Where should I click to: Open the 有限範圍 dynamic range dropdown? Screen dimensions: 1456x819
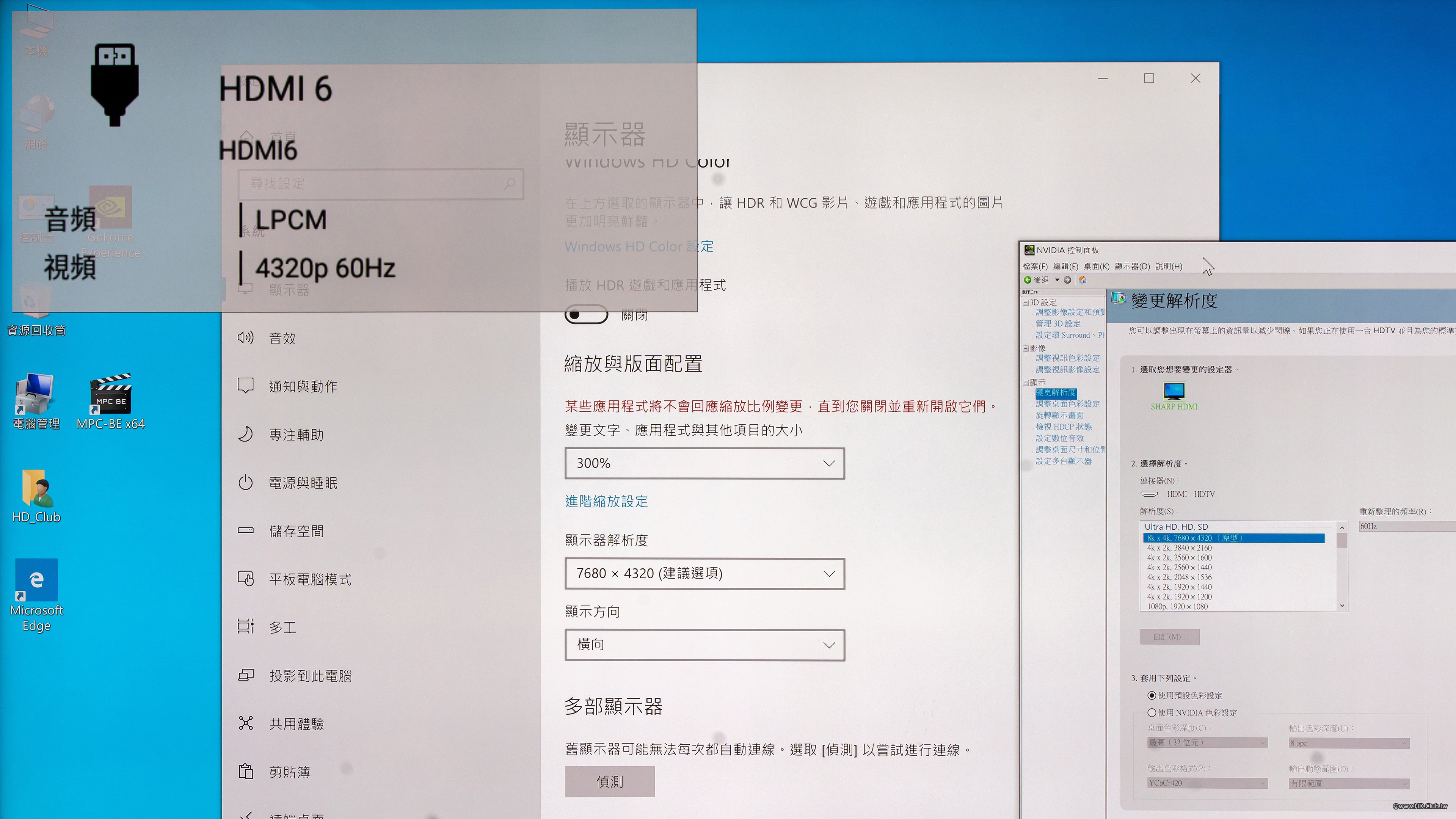[x=1349, y=784]
